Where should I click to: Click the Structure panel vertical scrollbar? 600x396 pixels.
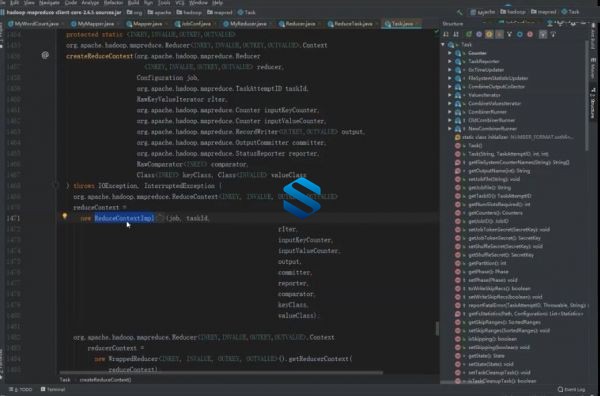(x=587, y=96)
